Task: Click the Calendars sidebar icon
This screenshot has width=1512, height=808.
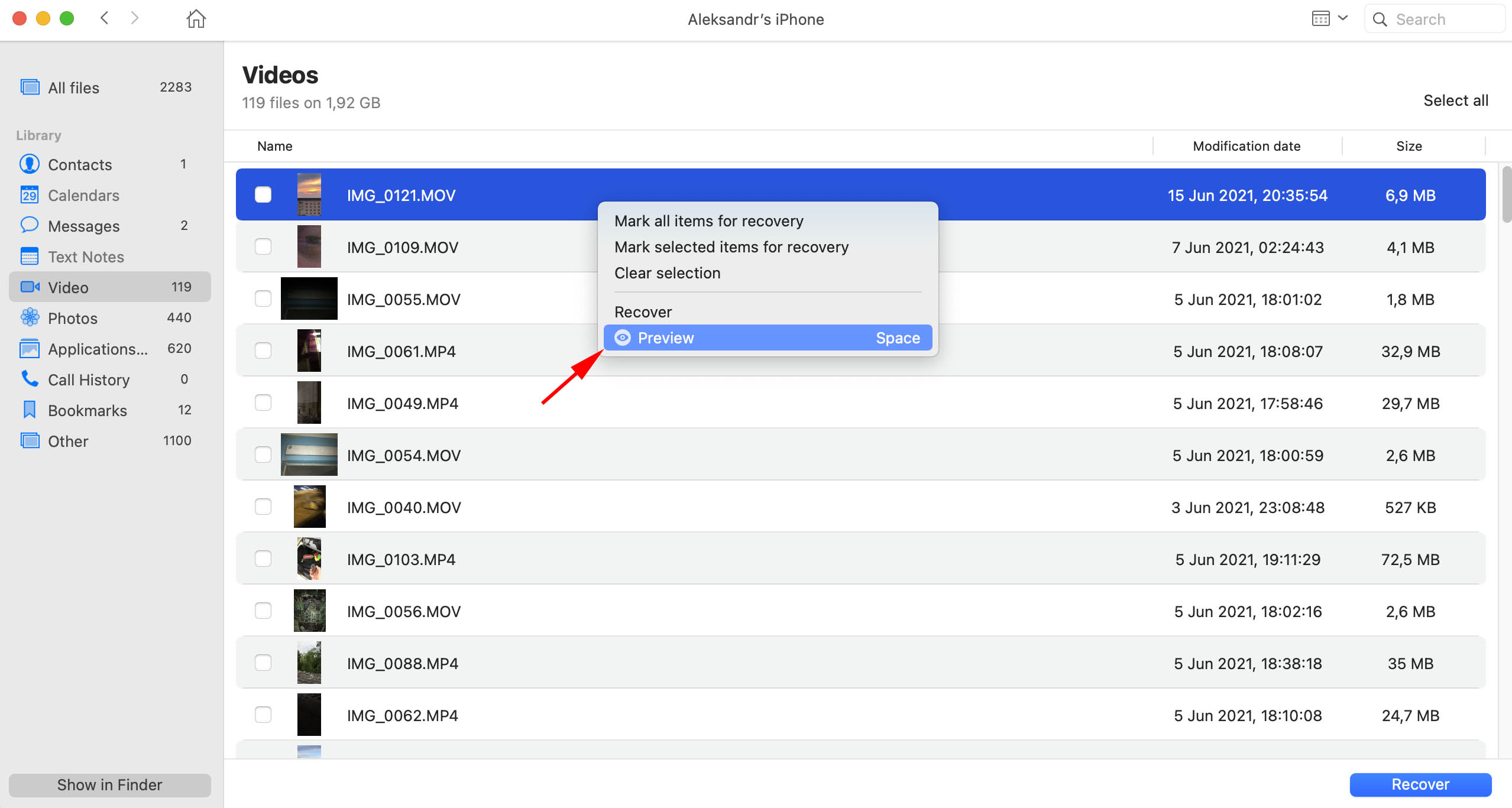Action: 30,195
